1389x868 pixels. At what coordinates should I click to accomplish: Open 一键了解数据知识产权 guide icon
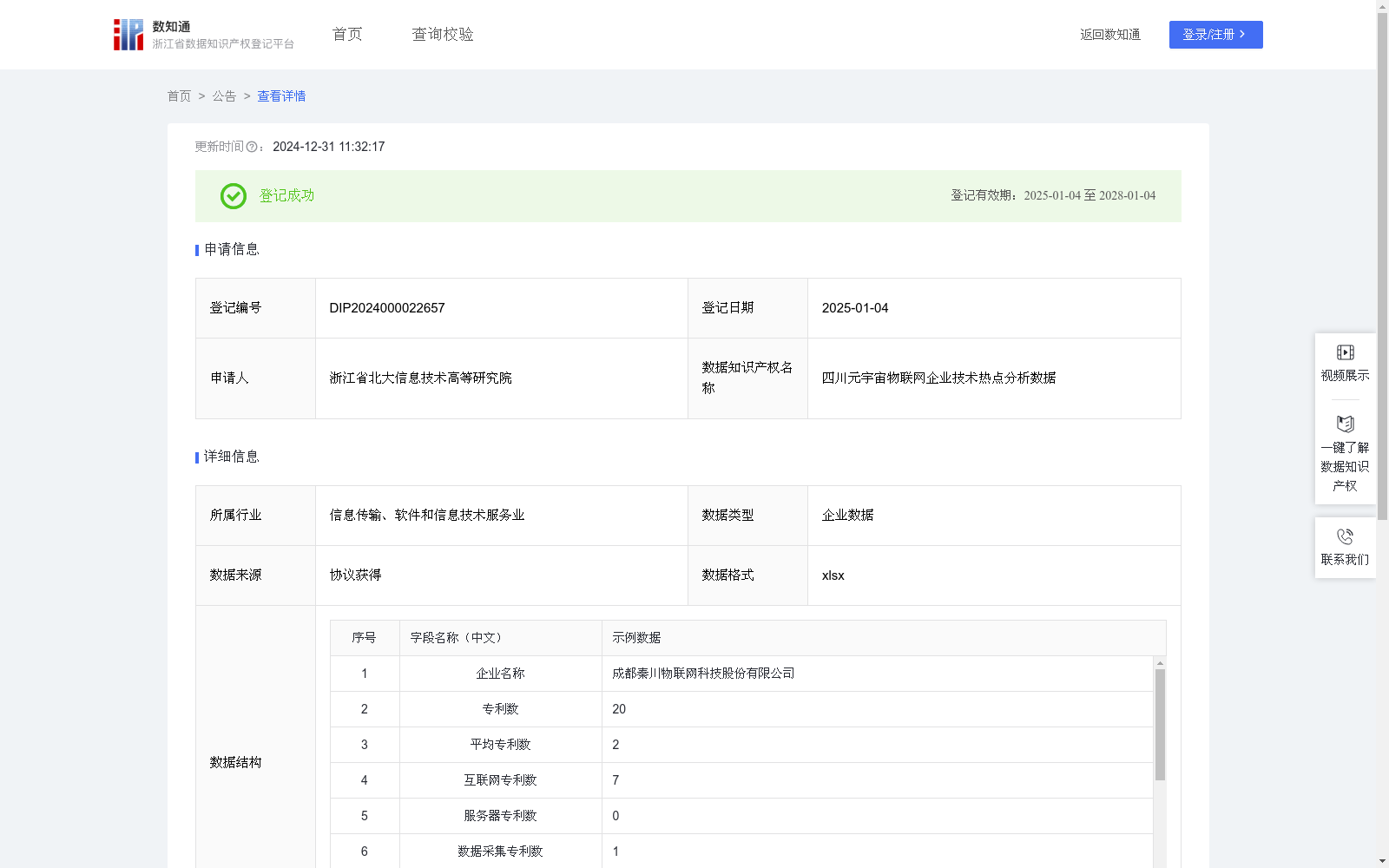pos(1345,424)
